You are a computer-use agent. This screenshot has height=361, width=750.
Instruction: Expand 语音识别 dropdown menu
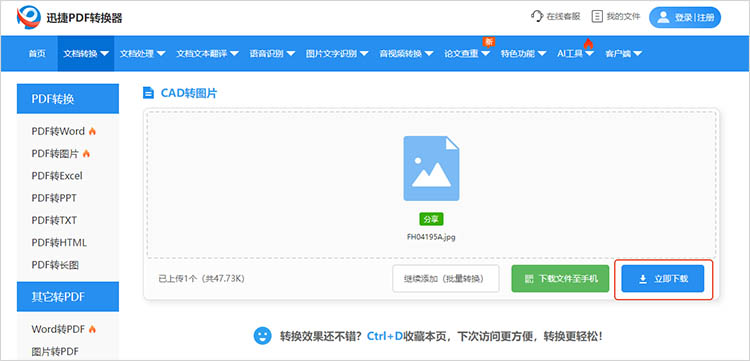pos(272,54)
